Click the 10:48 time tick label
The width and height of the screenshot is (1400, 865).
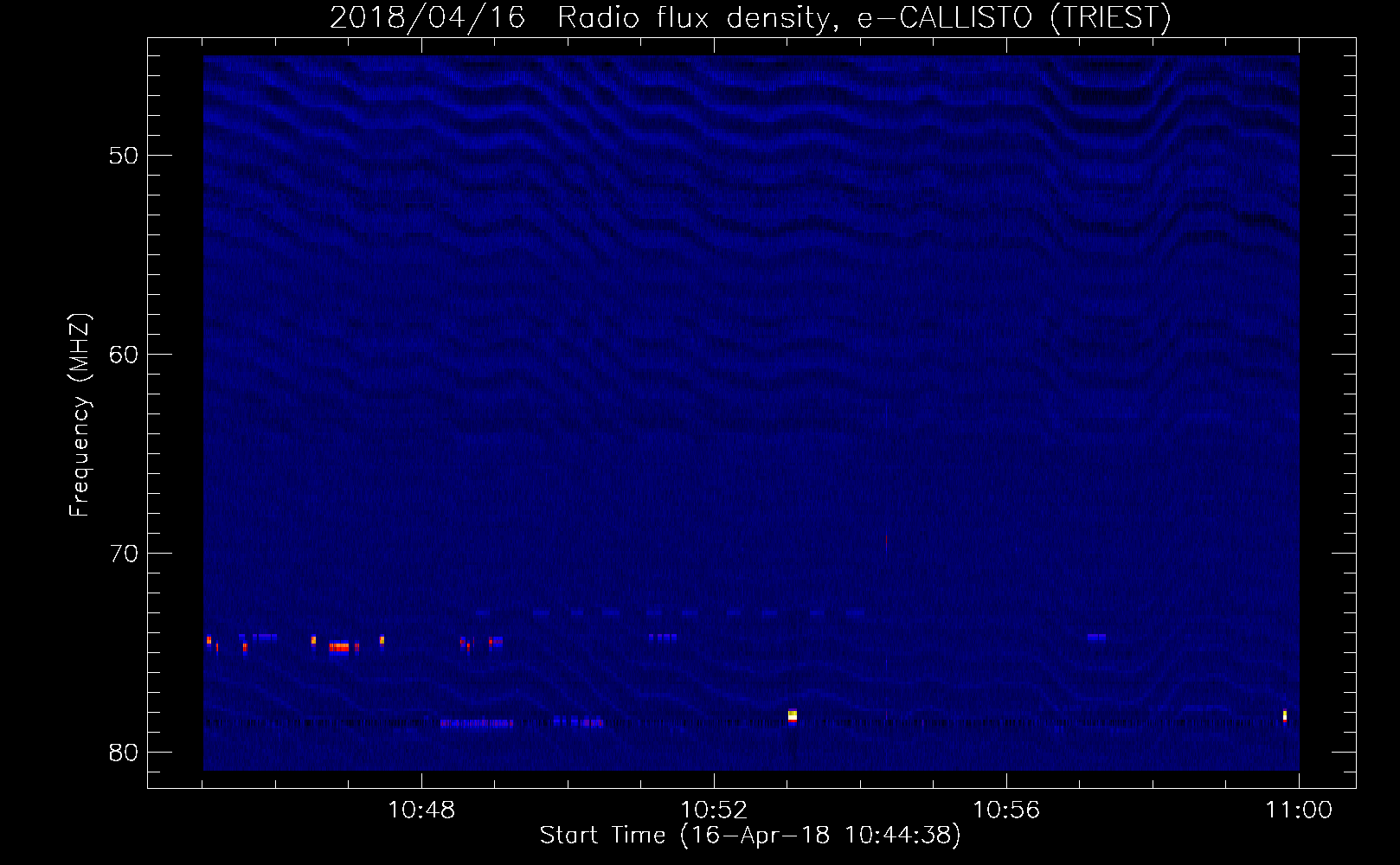pyautogui.click(x=421, y=811)
